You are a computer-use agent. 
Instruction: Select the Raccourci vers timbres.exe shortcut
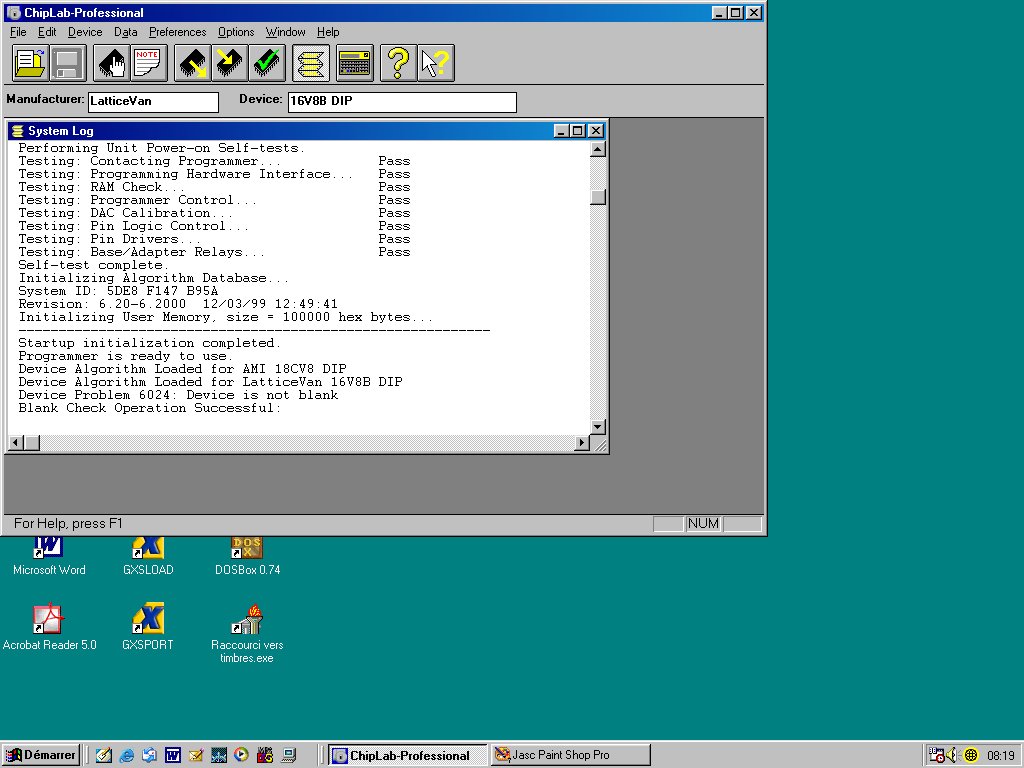[247, 633]
